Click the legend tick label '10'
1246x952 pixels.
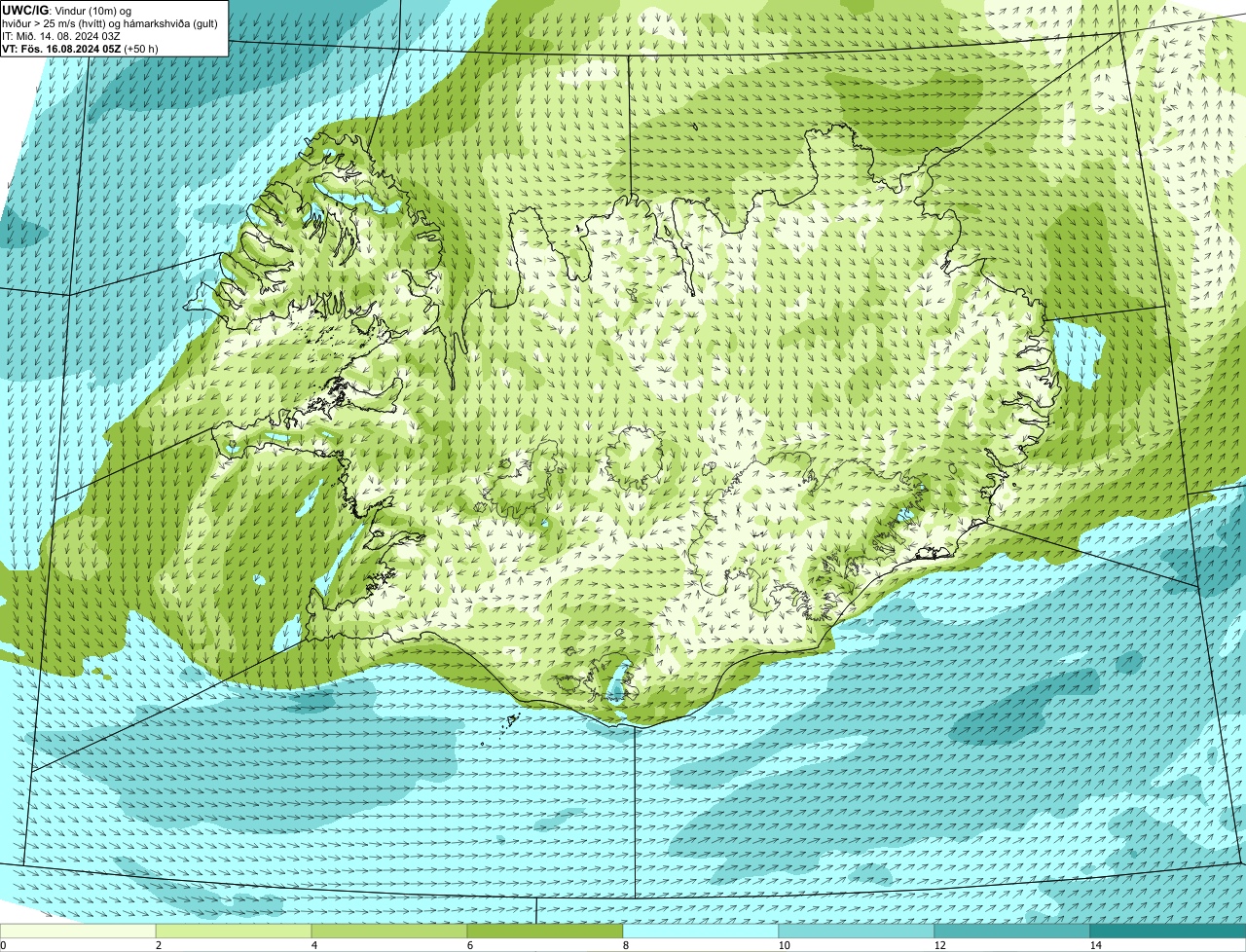[784, 945]
